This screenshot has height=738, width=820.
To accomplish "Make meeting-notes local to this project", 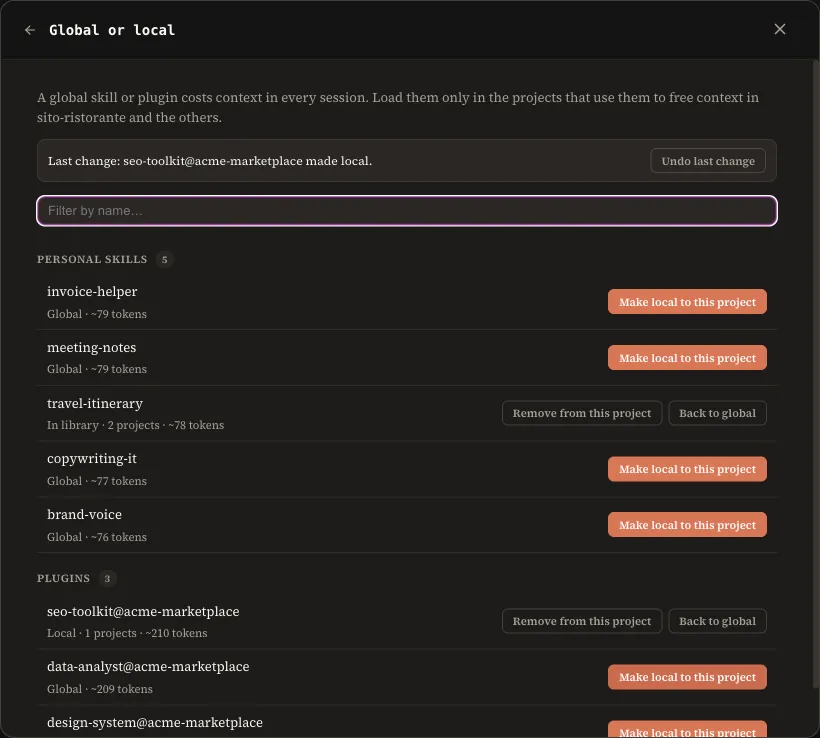I will pyautogui.click(x=687, y=358).
